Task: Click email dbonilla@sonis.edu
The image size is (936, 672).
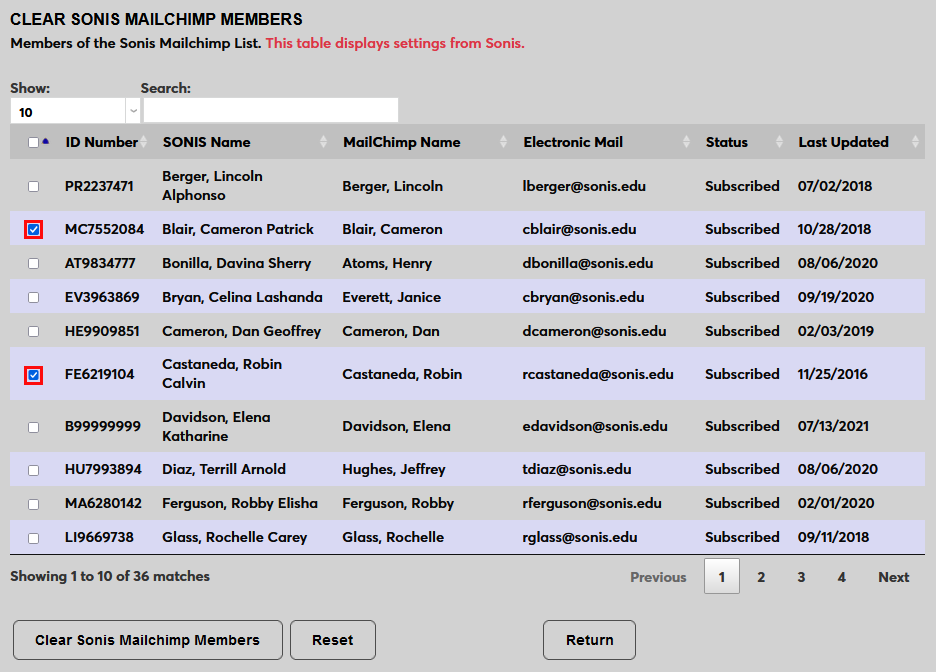Action: pyautogui.click(x=587, y=263)
